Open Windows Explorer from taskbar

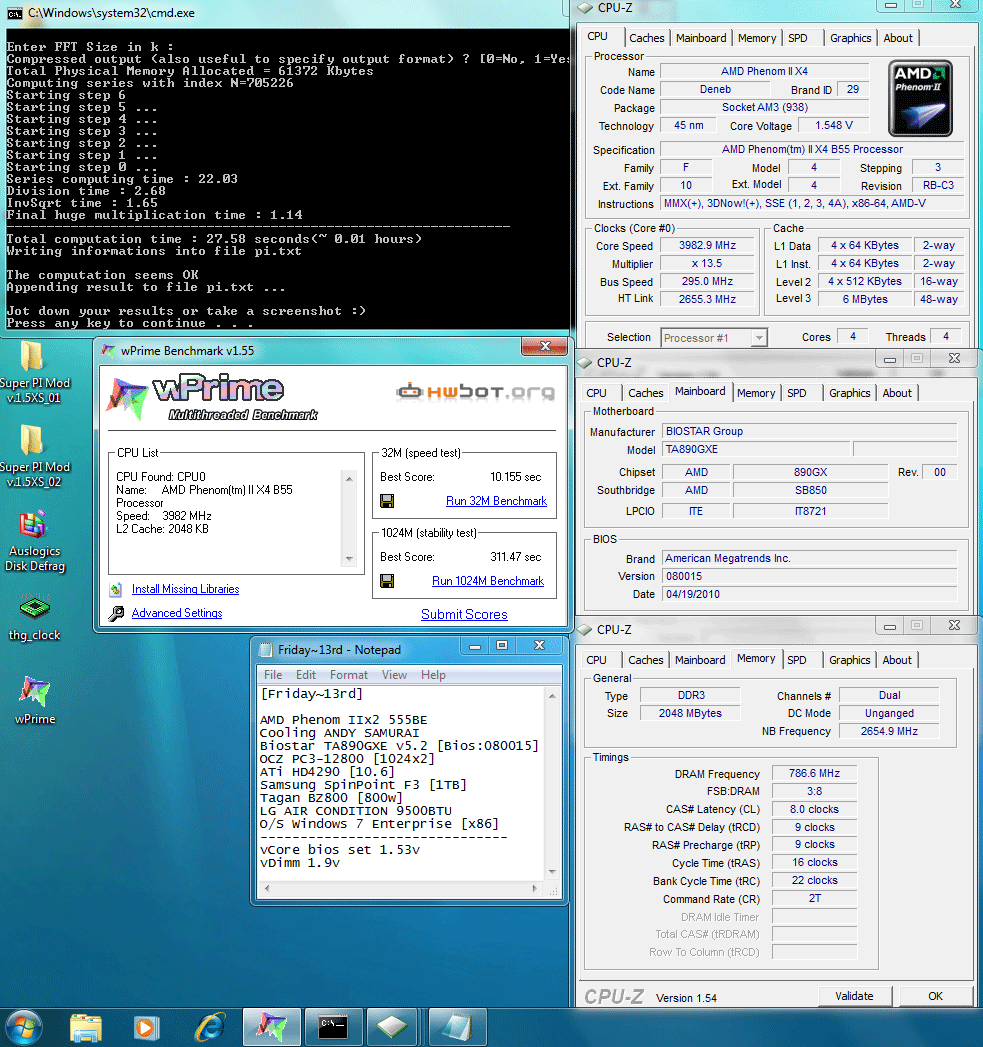pos(85,1028)
